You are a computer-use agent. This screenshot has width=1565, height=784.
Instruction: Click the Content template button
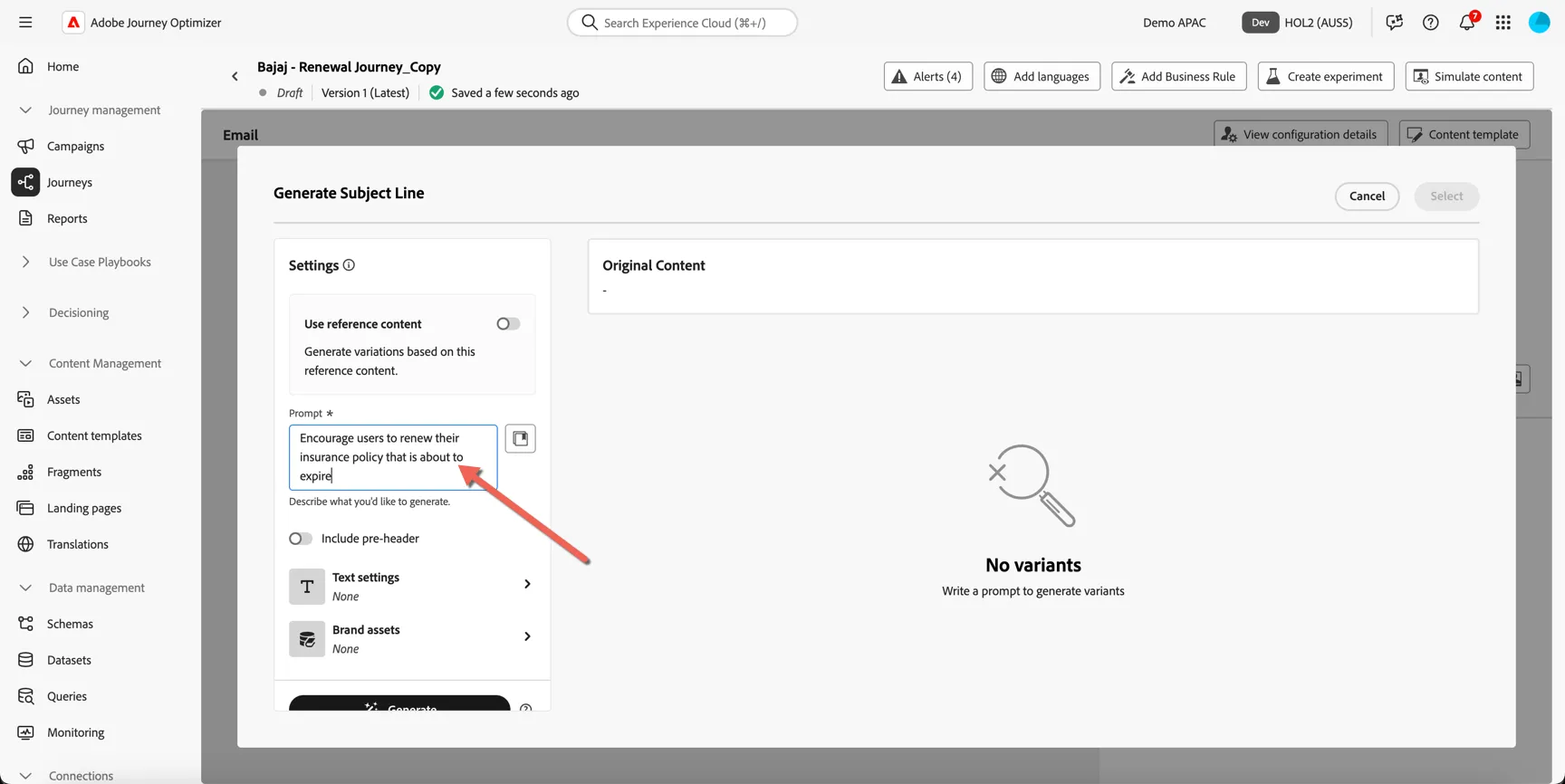pyautogui.click(x=1464, y=134)
